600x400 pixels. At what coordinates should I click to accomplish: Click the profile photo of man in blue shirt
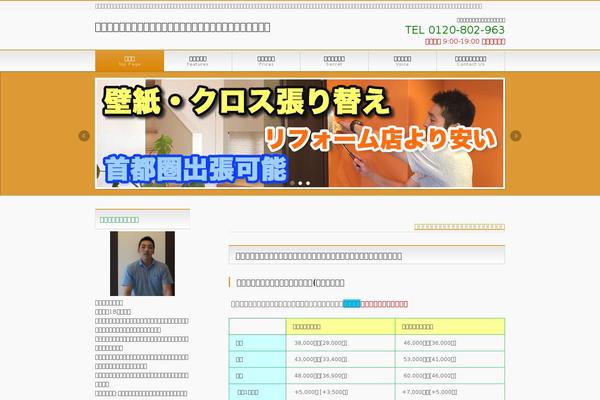pos(142,263)
